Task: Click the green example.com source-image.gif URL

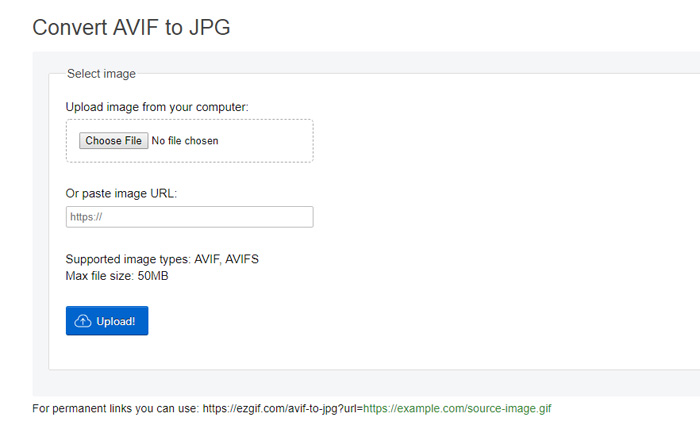Action: tap(457, 409)
